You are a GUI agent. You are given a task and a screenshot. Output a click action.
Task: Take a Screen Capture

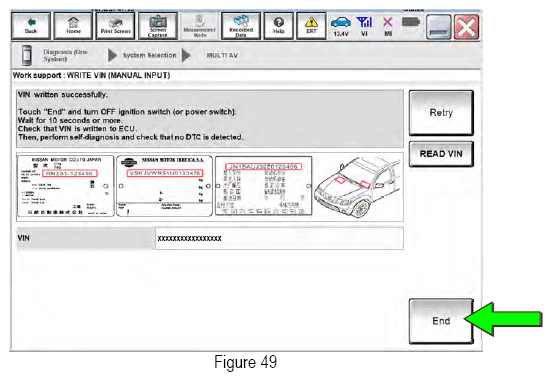pos(158,26)
